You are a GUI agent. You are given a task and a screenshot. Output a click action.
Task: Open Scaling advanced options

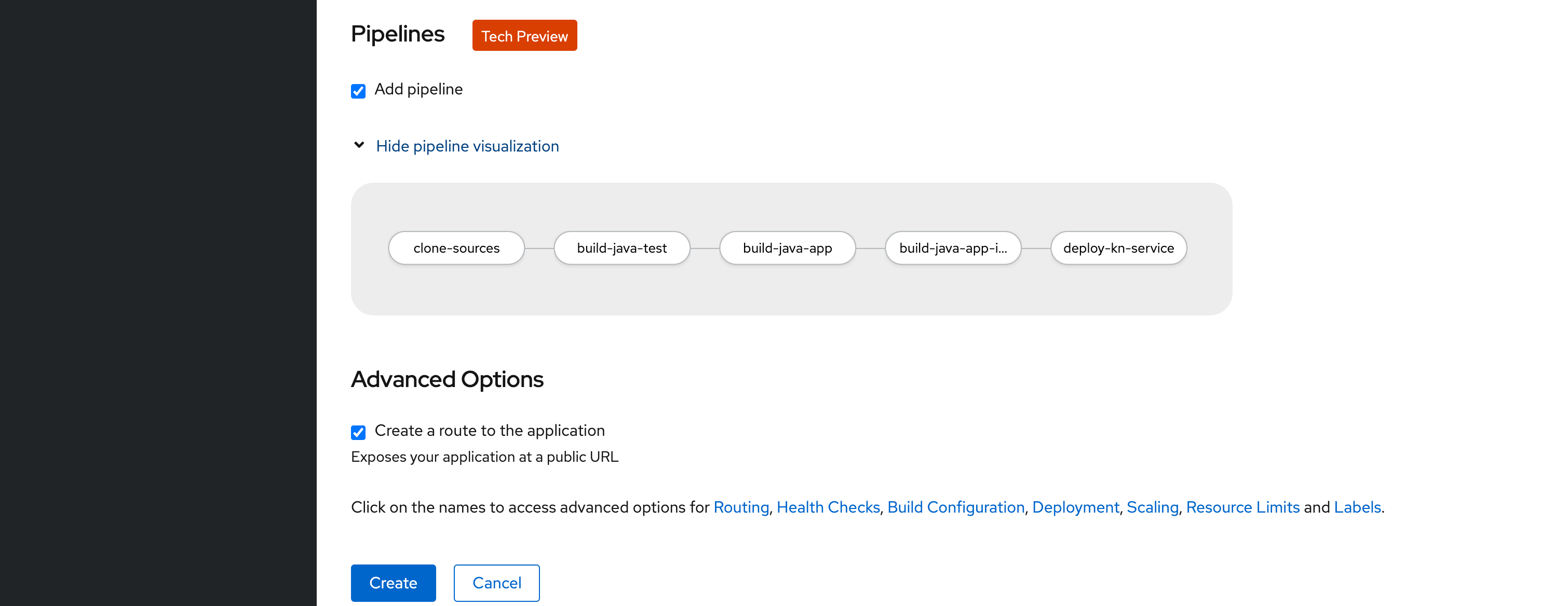(x=1152, y=507)
